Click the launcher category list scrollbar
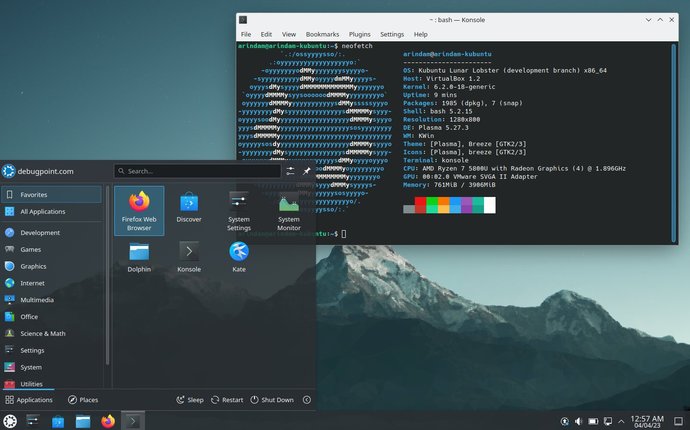Viewport: 690px width, 430px height. pyautogui.click(x=107, y=276)
